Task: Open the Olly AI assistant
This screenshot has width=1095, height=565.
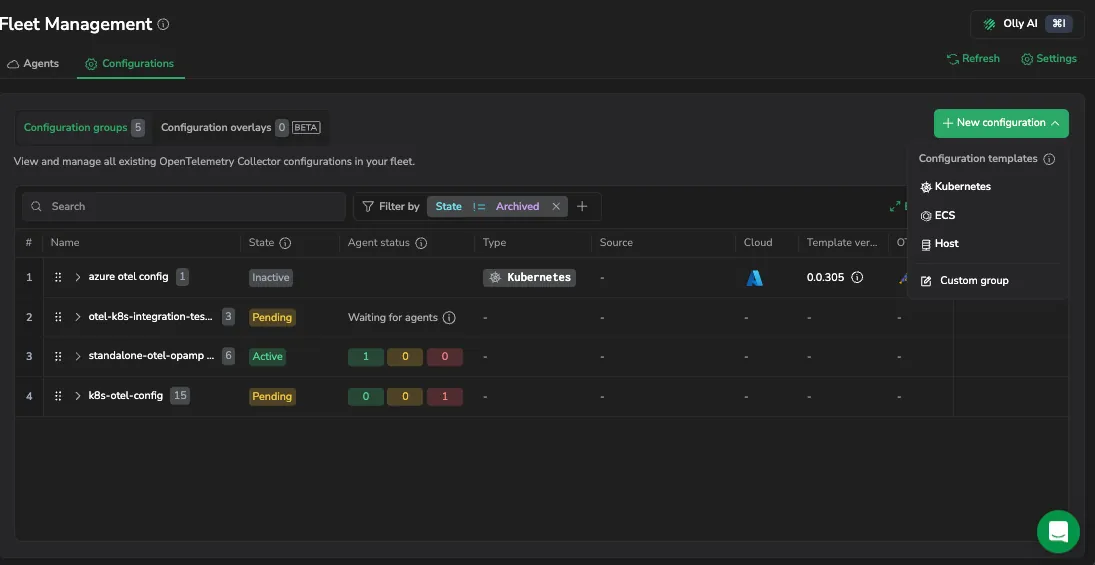Action: click(x=1027, y=24)
